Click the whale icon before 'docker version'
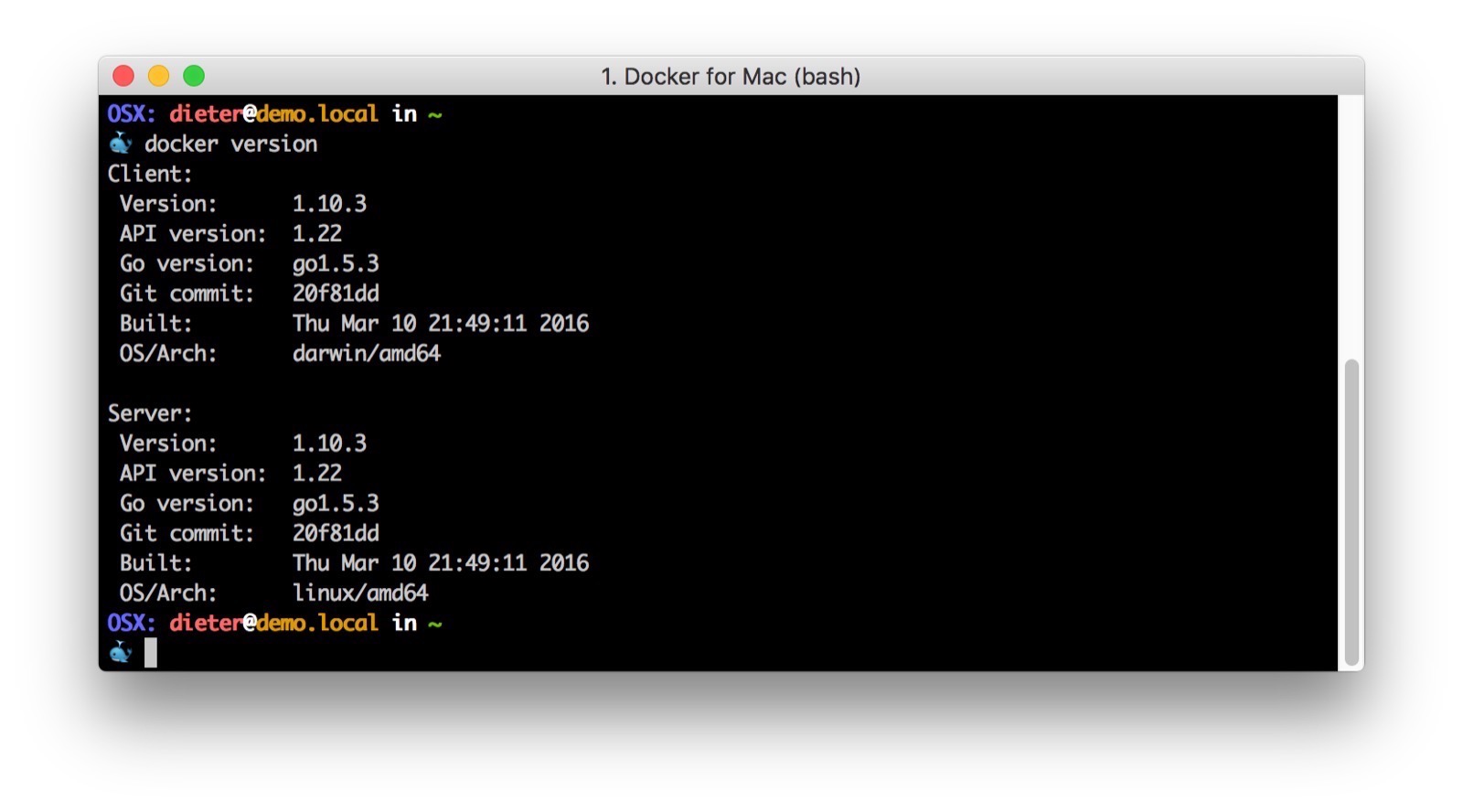This screenshot has width=1463, height=812. coord(121,144)
